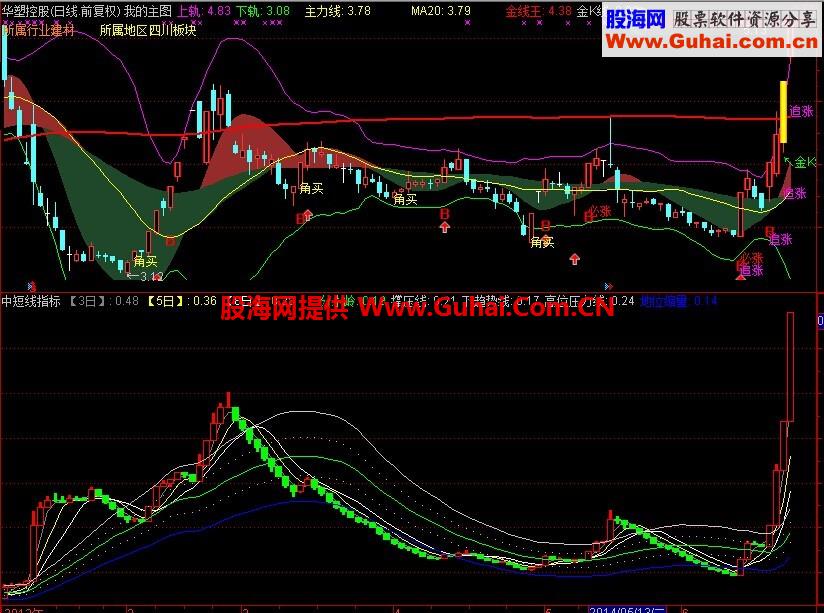Click the 上轨: 4.83 readout
Viewport: 824px width, 613px height.
point(203,11)
